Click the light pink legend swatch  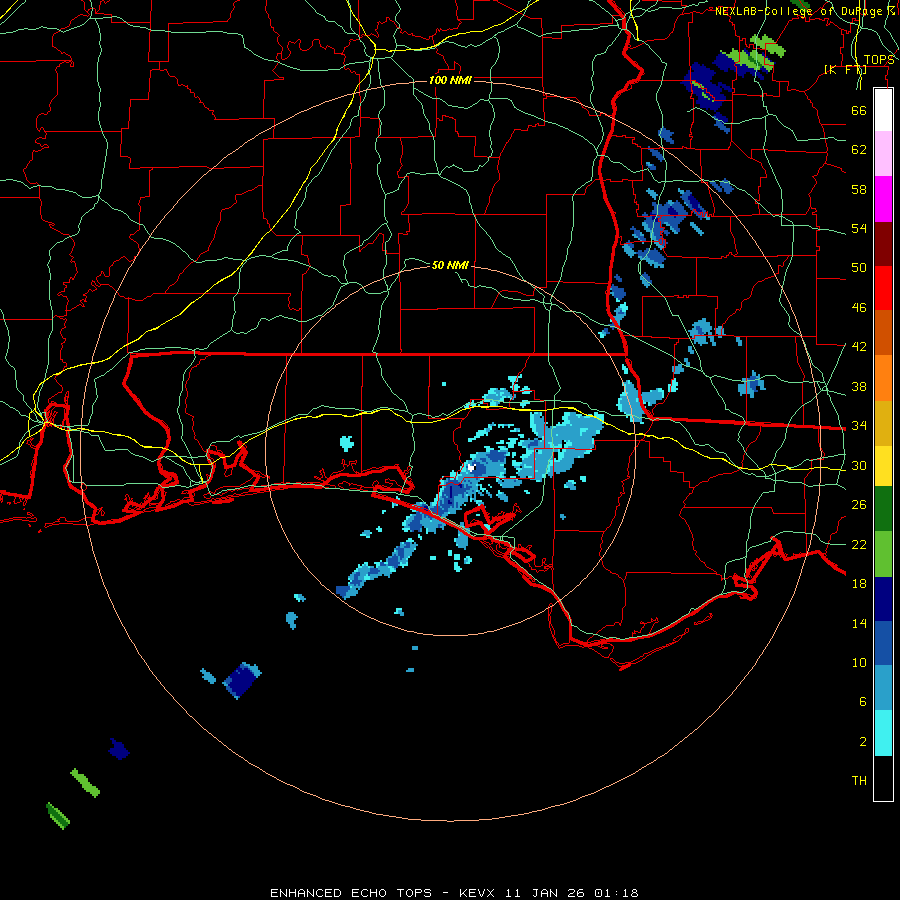[x=883, y=153]
